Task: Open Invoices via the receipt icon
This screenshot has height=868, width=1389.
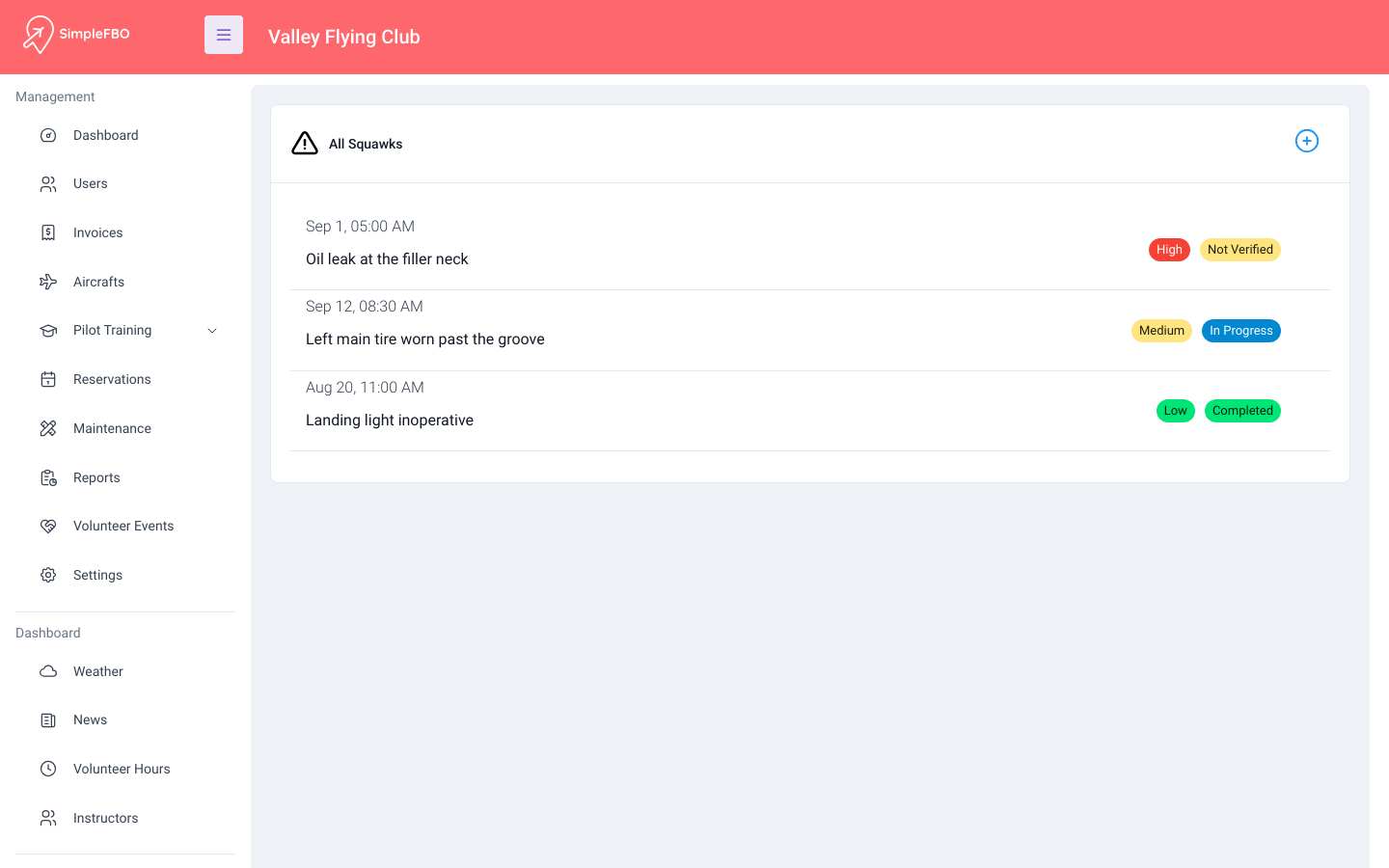Action: point(48,232)
